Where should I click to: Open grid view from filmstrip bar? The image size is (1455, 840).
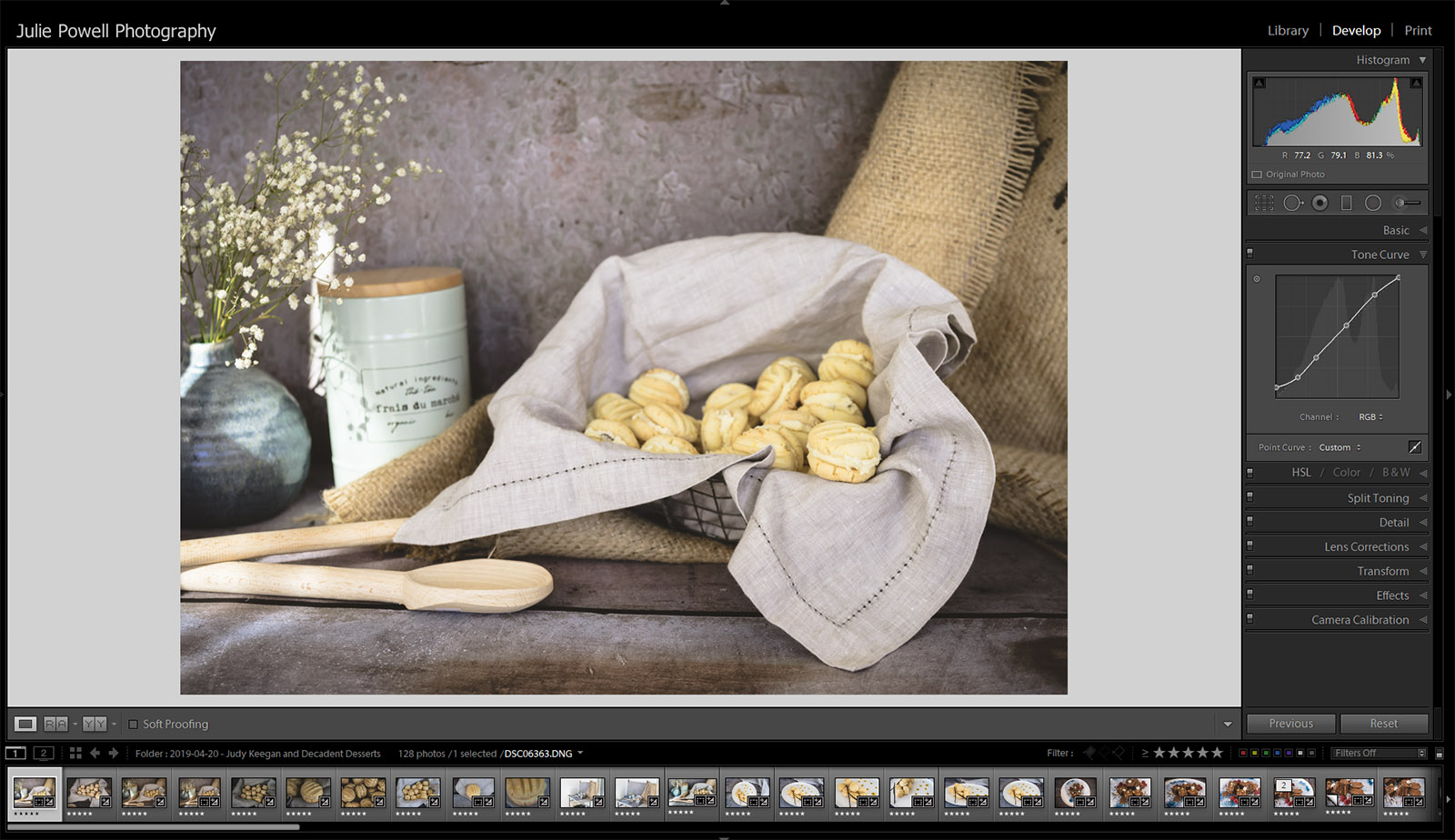click(75, 753)
